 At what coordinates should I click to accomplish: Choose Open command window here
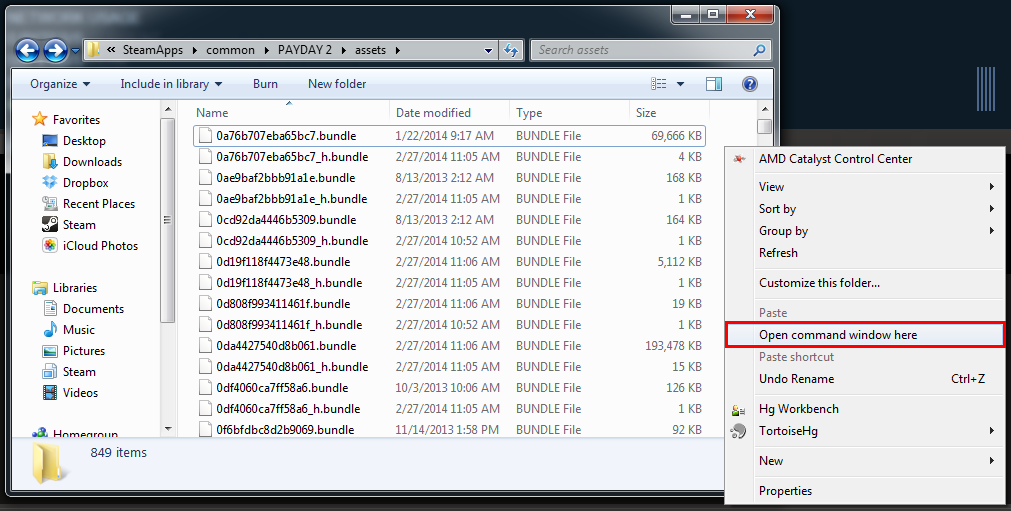[865, 335]
